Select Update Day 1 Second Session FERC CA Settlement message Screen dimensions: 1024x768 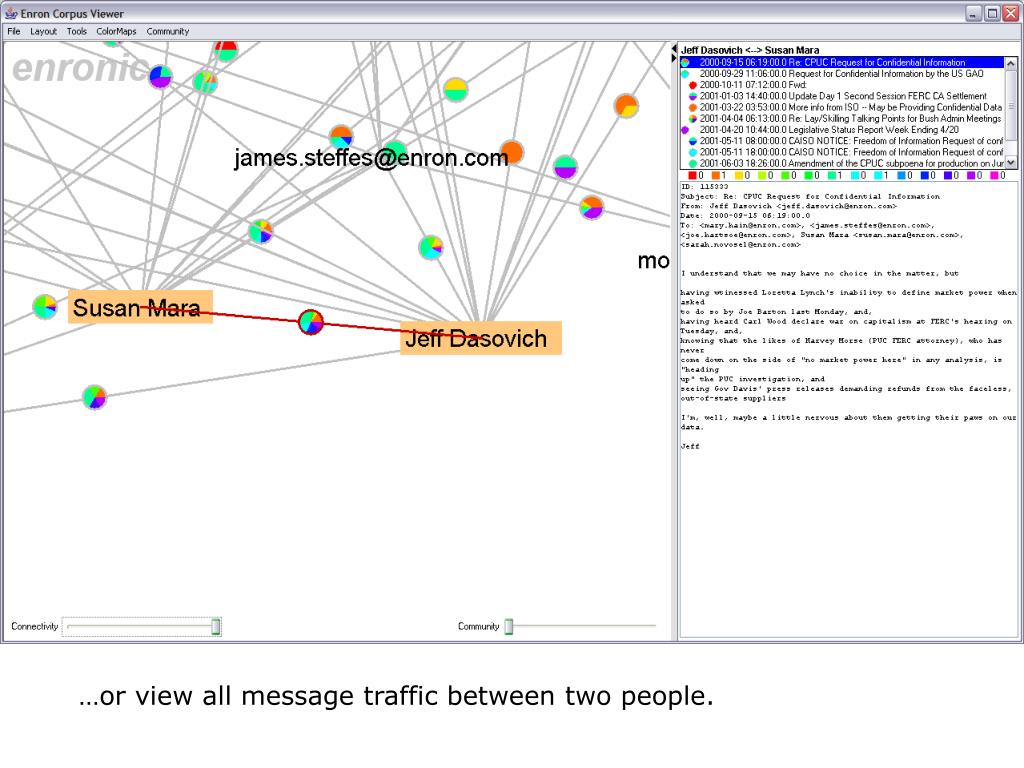pos(842,96)
